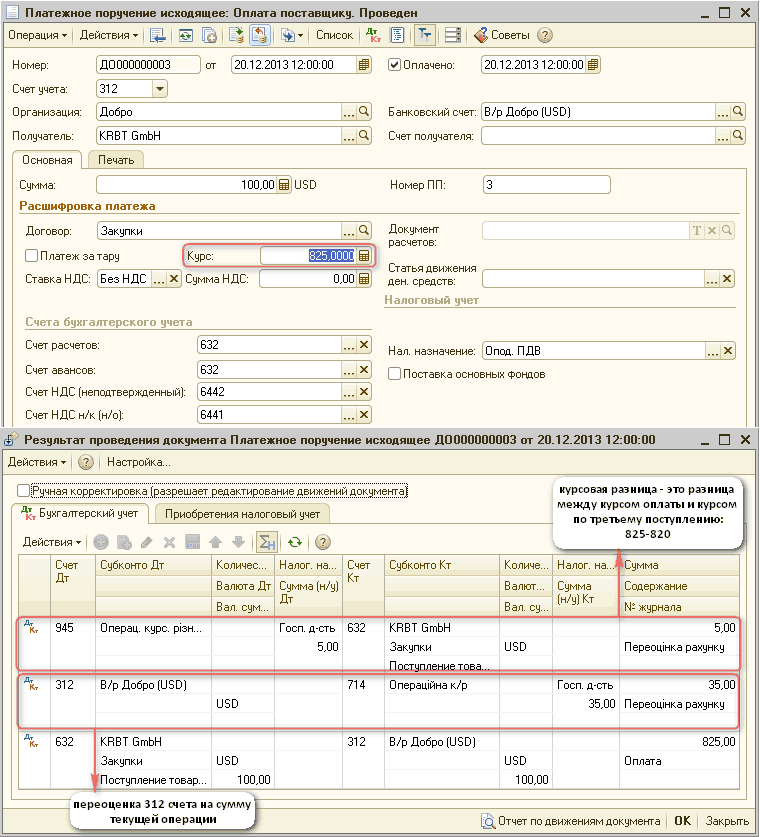Click the OK button
Viewport: 760px width, 837px height.
tap(682, 821)
